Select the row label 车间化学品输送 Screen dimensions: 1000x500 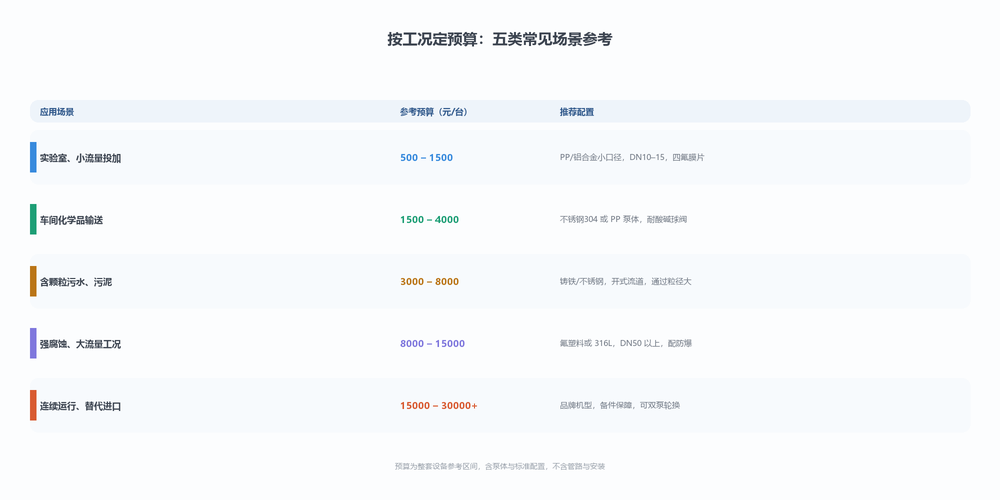point(71,220)
